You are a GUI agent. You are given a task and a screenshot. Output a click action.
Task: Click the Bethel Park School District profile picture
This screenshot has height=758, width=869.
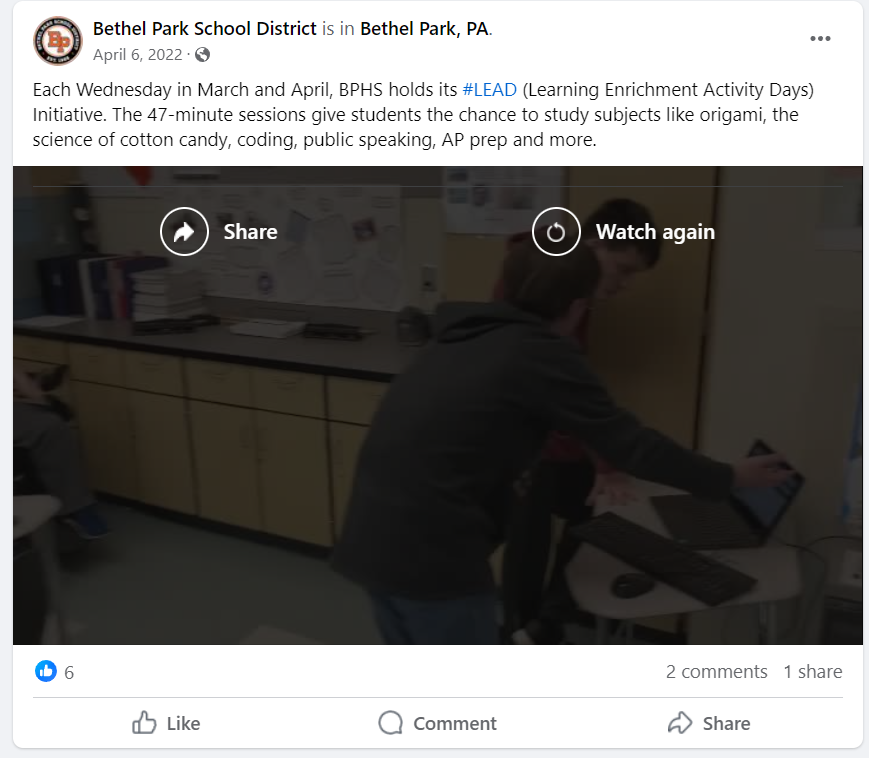coord(58,40)
